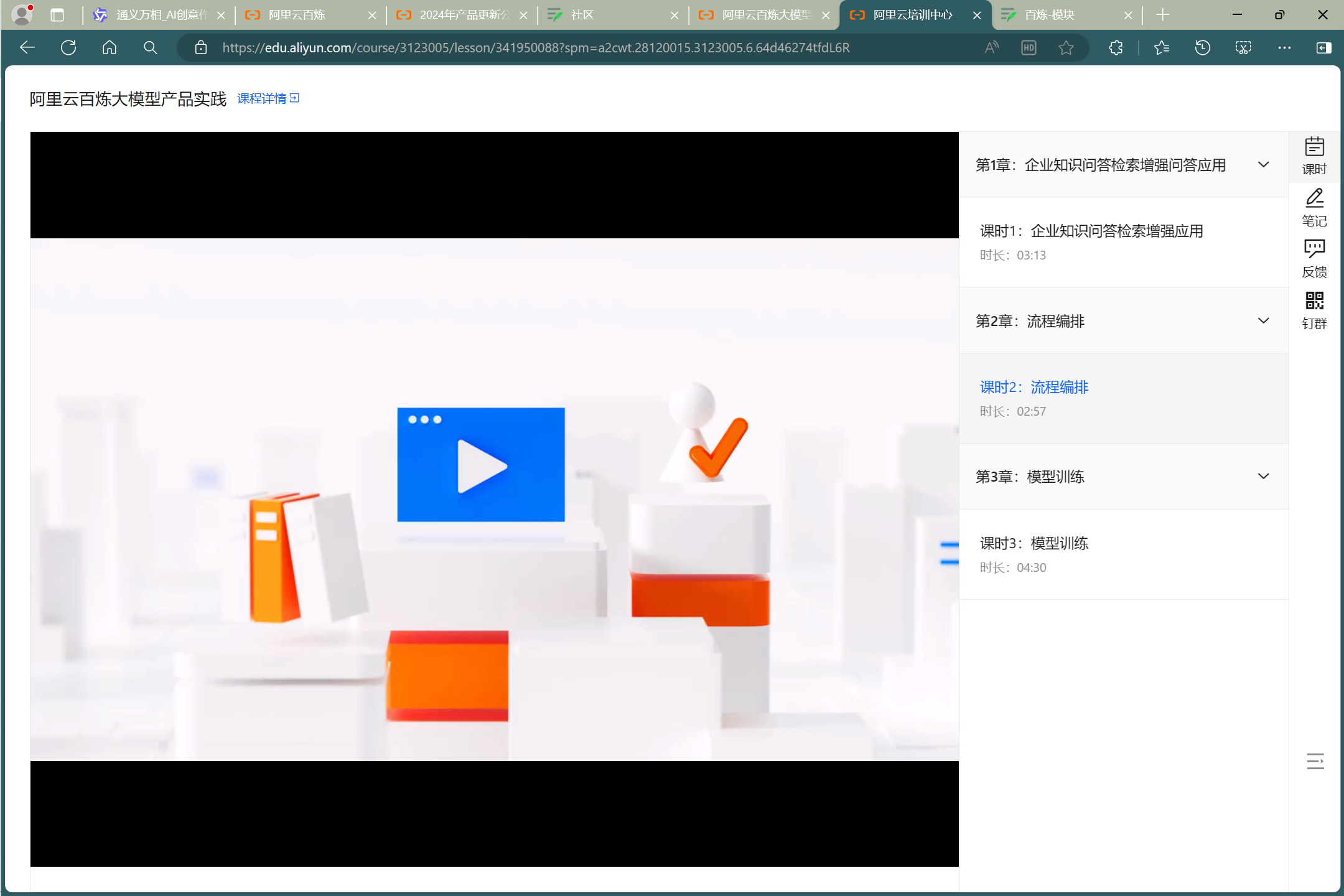1344x896 pixels.
Task: Collapse the sidebar using the list icon
Action: click(x=1315, y=761)
